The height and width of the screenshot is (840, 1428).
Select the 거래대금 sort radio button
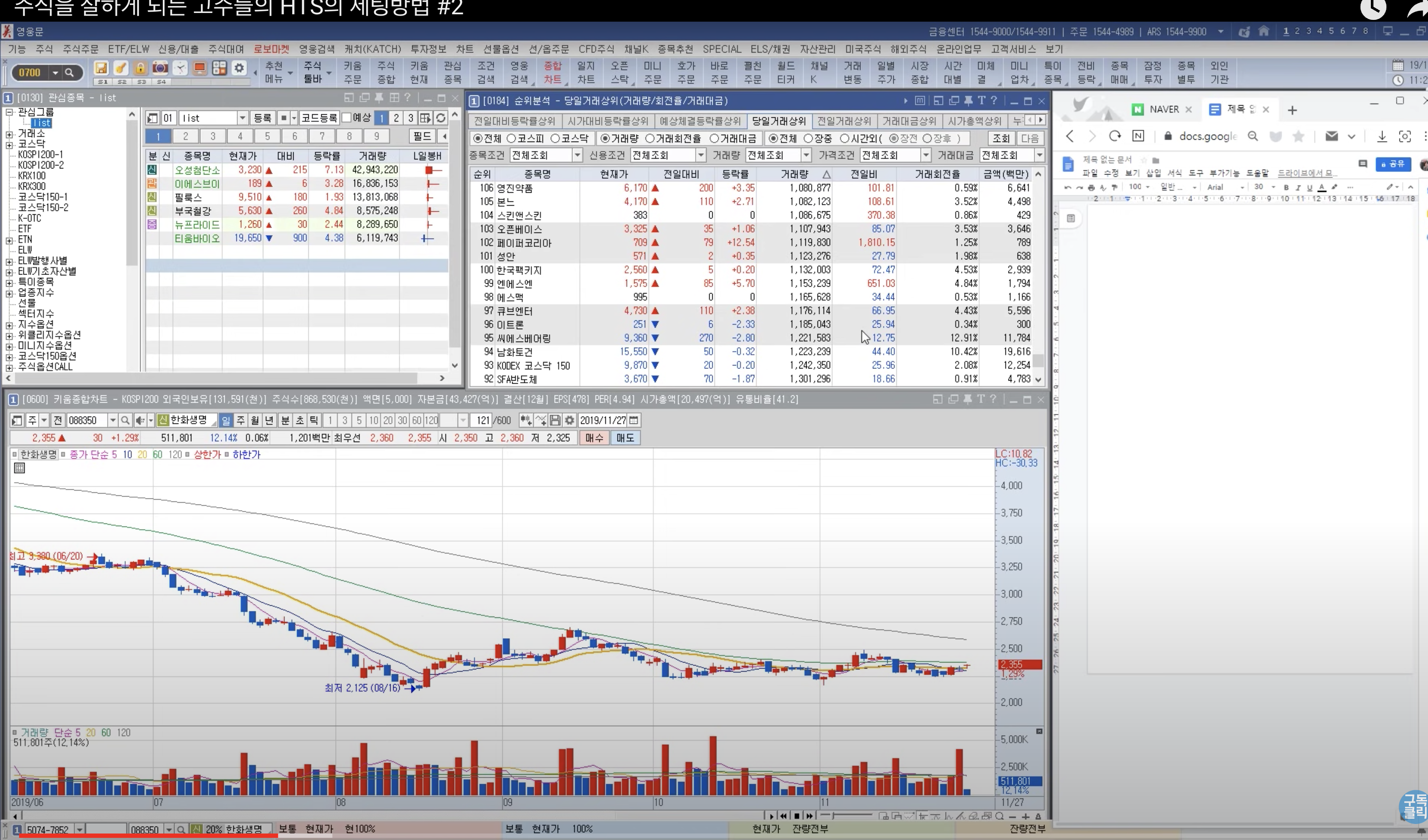tap(714, 138)
